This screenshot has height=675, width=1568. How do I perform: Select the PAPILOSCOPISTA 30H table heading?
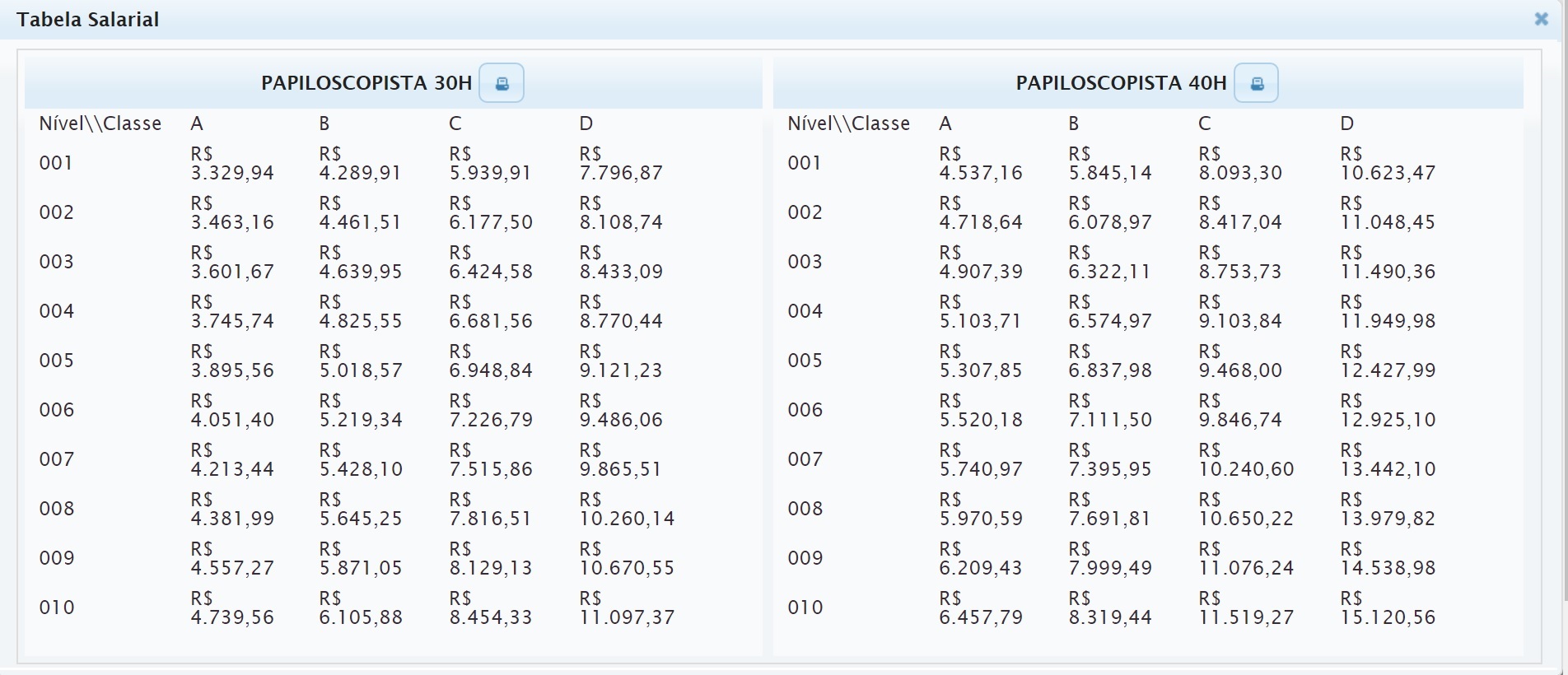click(x=366, y=83)
